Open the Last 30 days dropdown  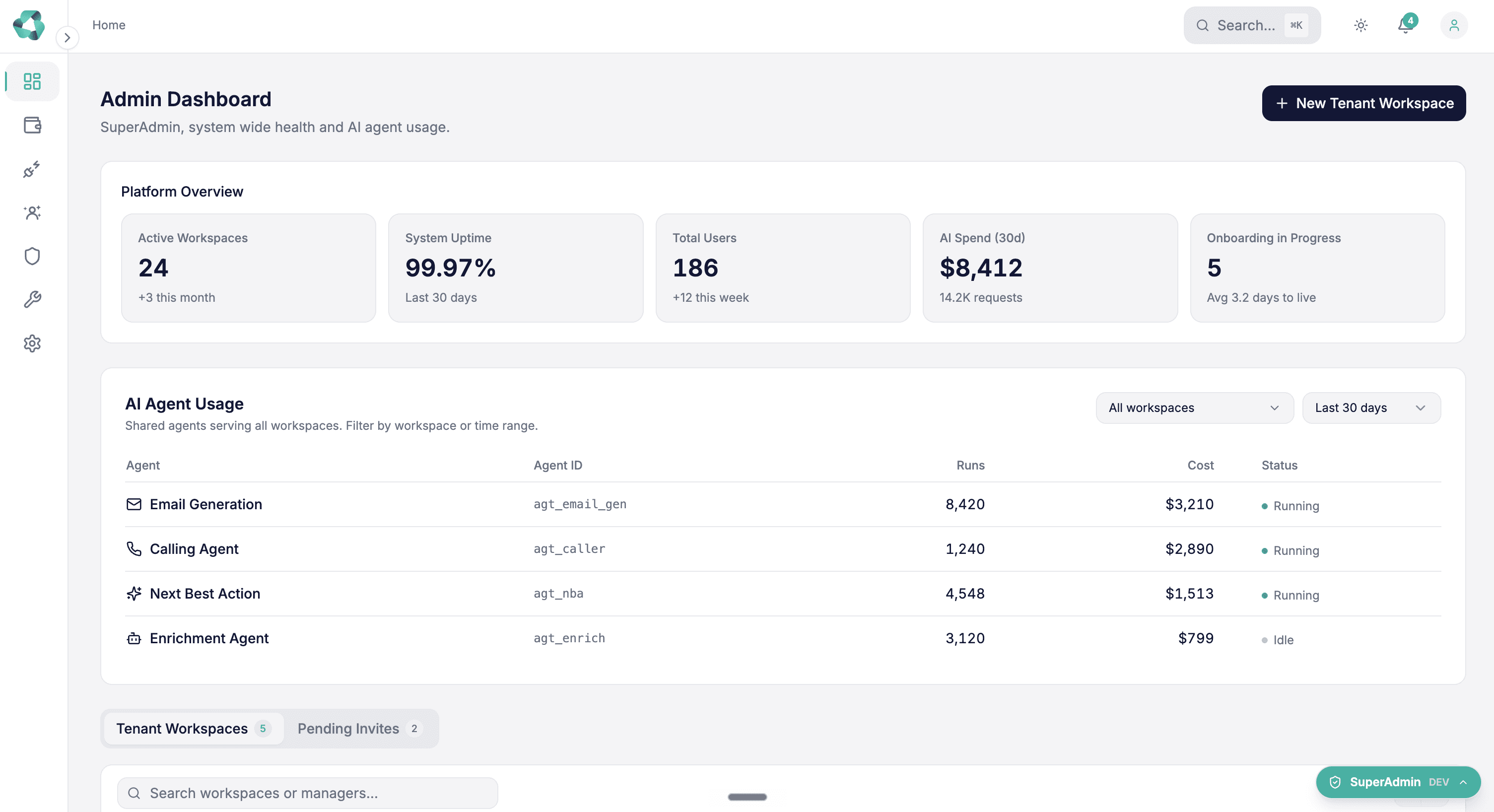(1371, 408)
